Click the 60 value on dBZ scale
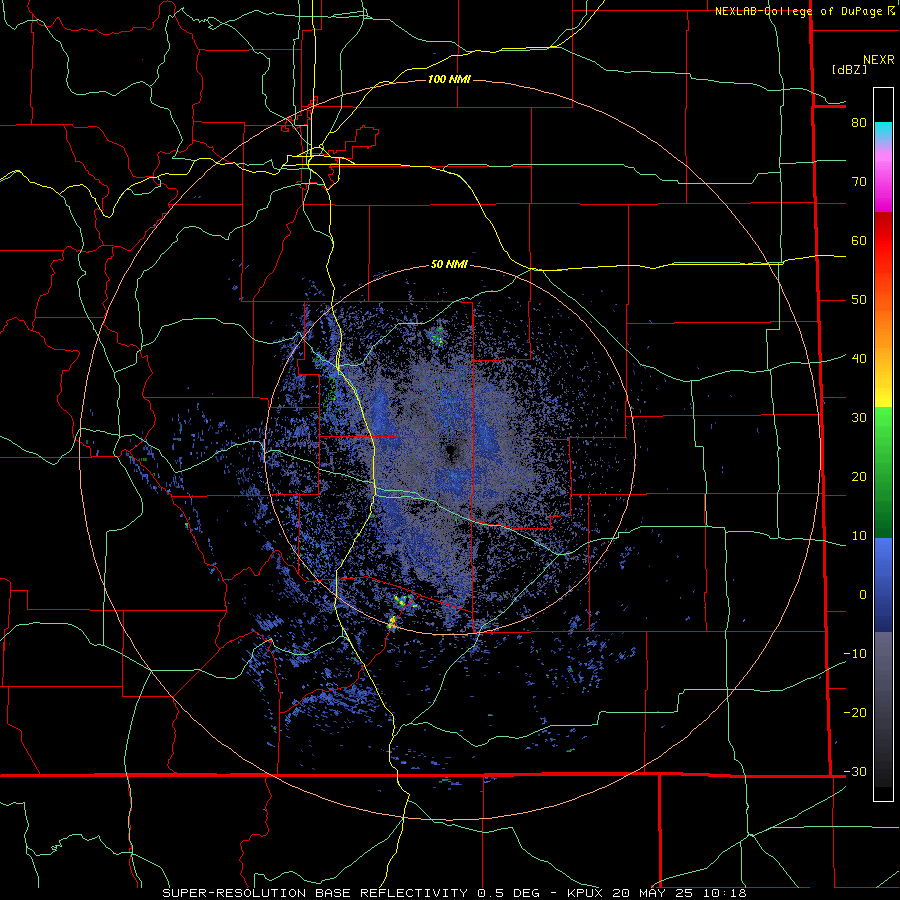Viewport: 900px width, 900px height. pyautogui.click(x=859, y=240)
